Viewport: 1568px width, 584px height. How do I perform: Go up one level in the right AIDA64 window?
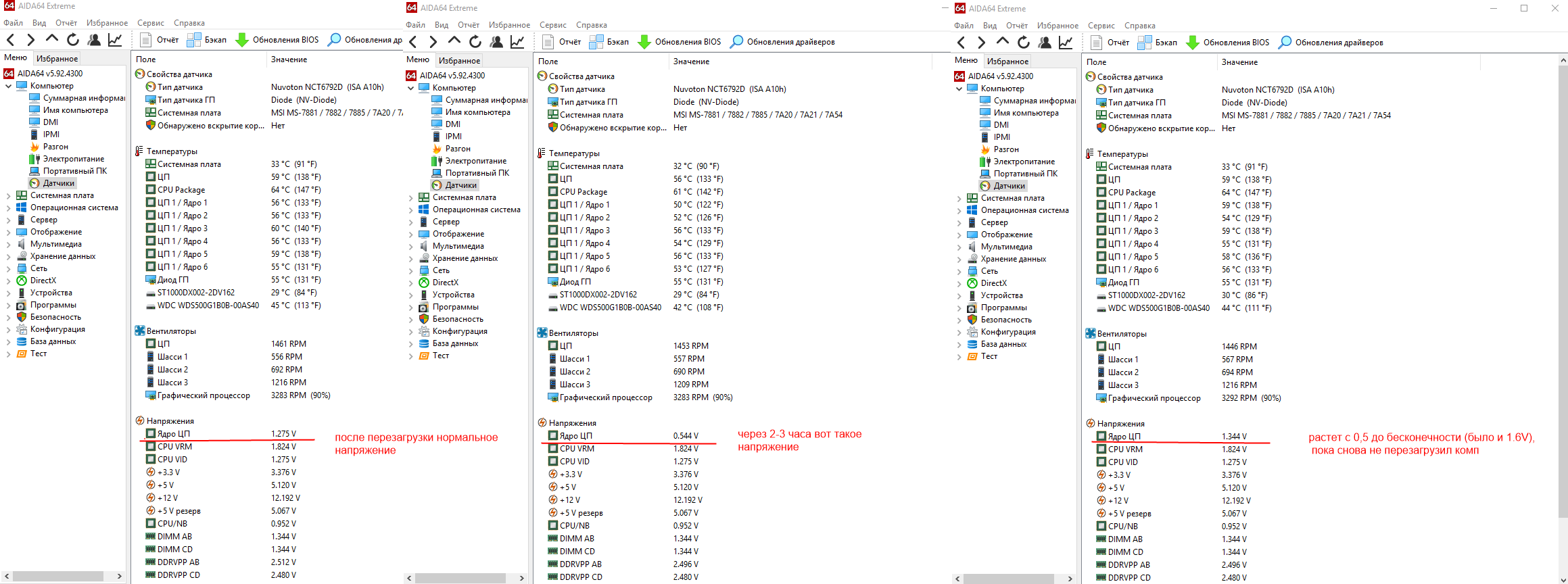[1003, 42]
